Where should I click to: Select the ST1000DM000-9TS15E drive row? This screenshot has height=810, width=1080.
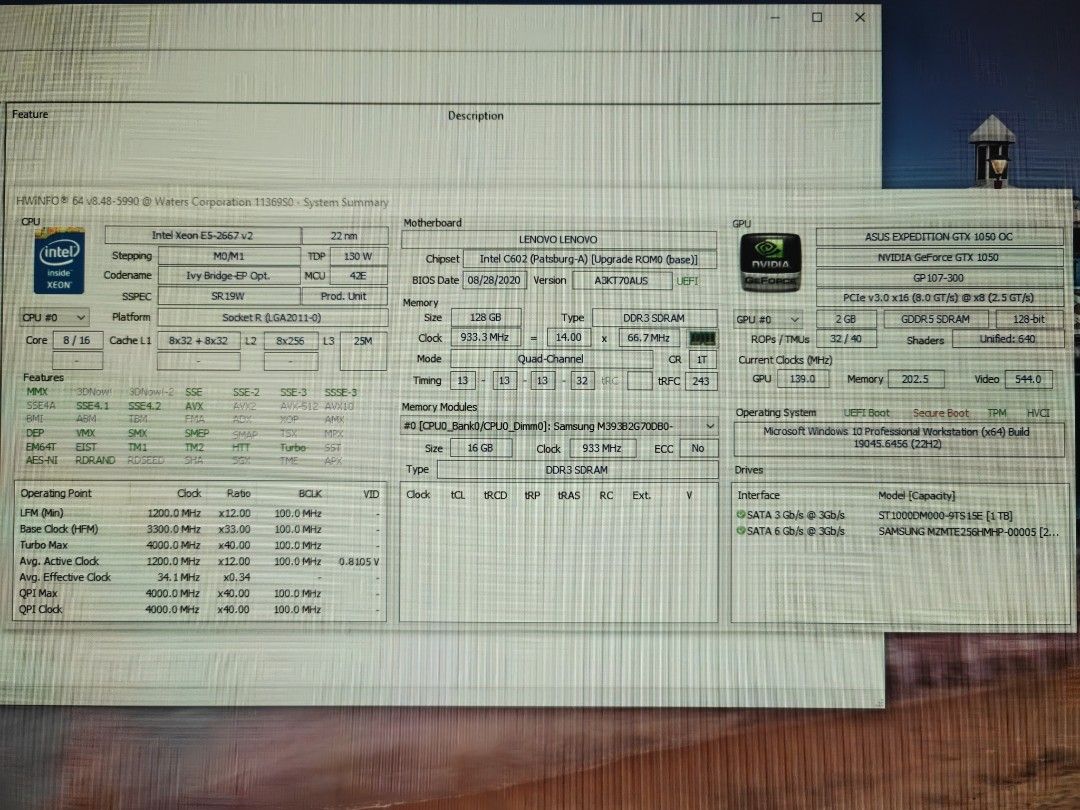900,515
